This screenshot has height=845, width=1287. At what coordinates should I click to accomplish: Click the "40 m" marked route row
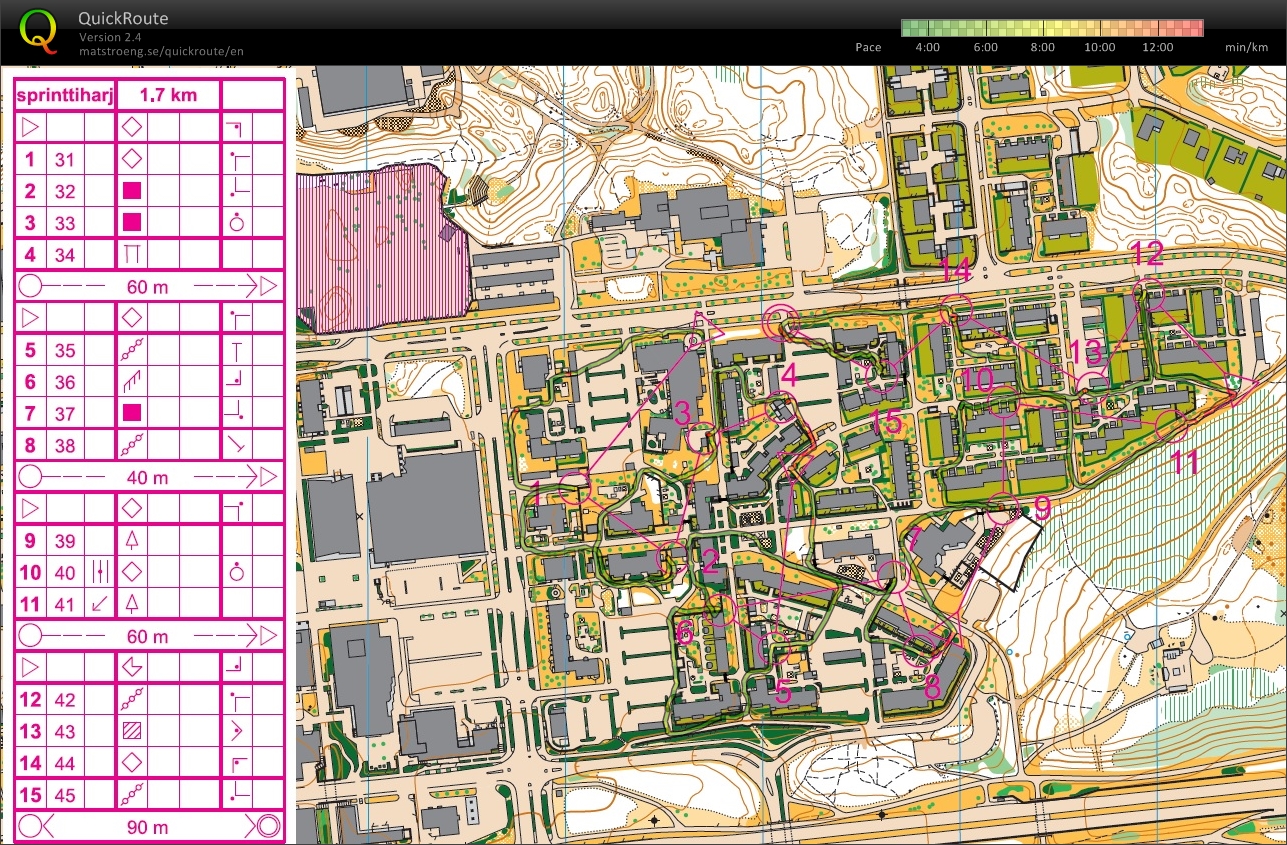(149, 477)
